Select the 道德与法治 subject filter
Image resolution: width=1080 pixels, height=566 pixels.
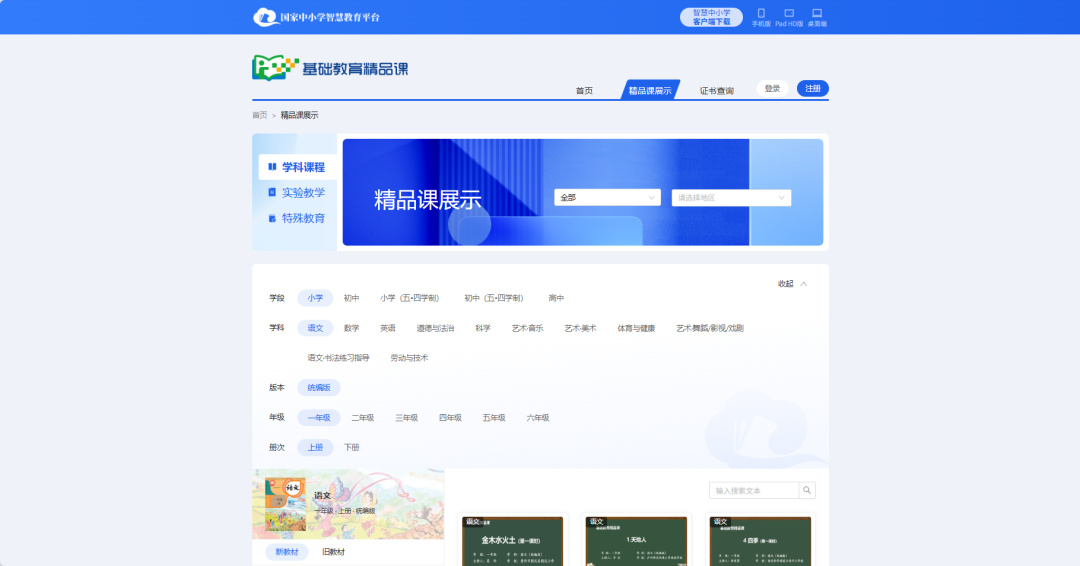click(x=435, y=328)
